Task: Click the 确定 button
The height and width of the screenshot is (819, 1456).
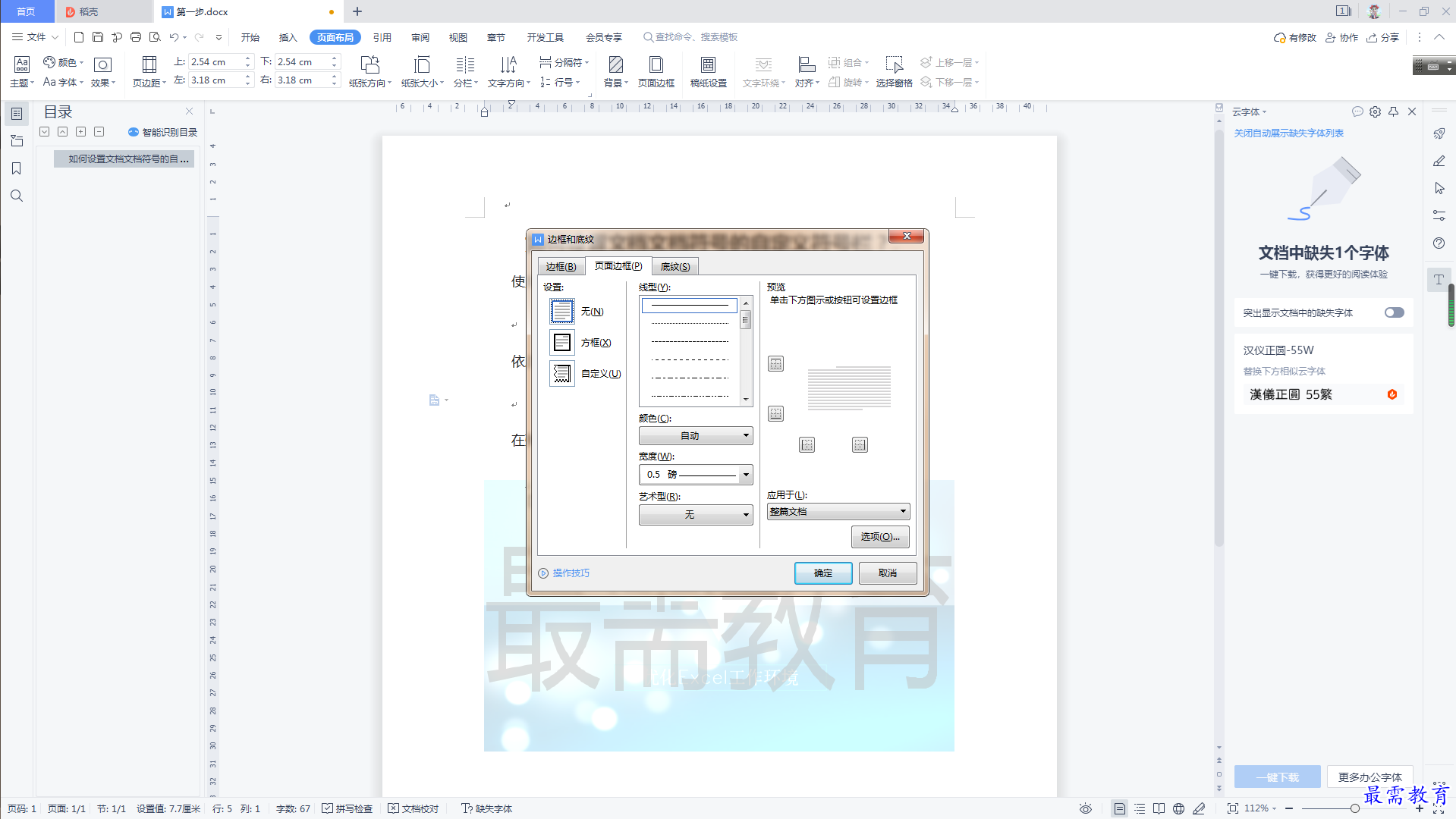Action: coord(823,573)
